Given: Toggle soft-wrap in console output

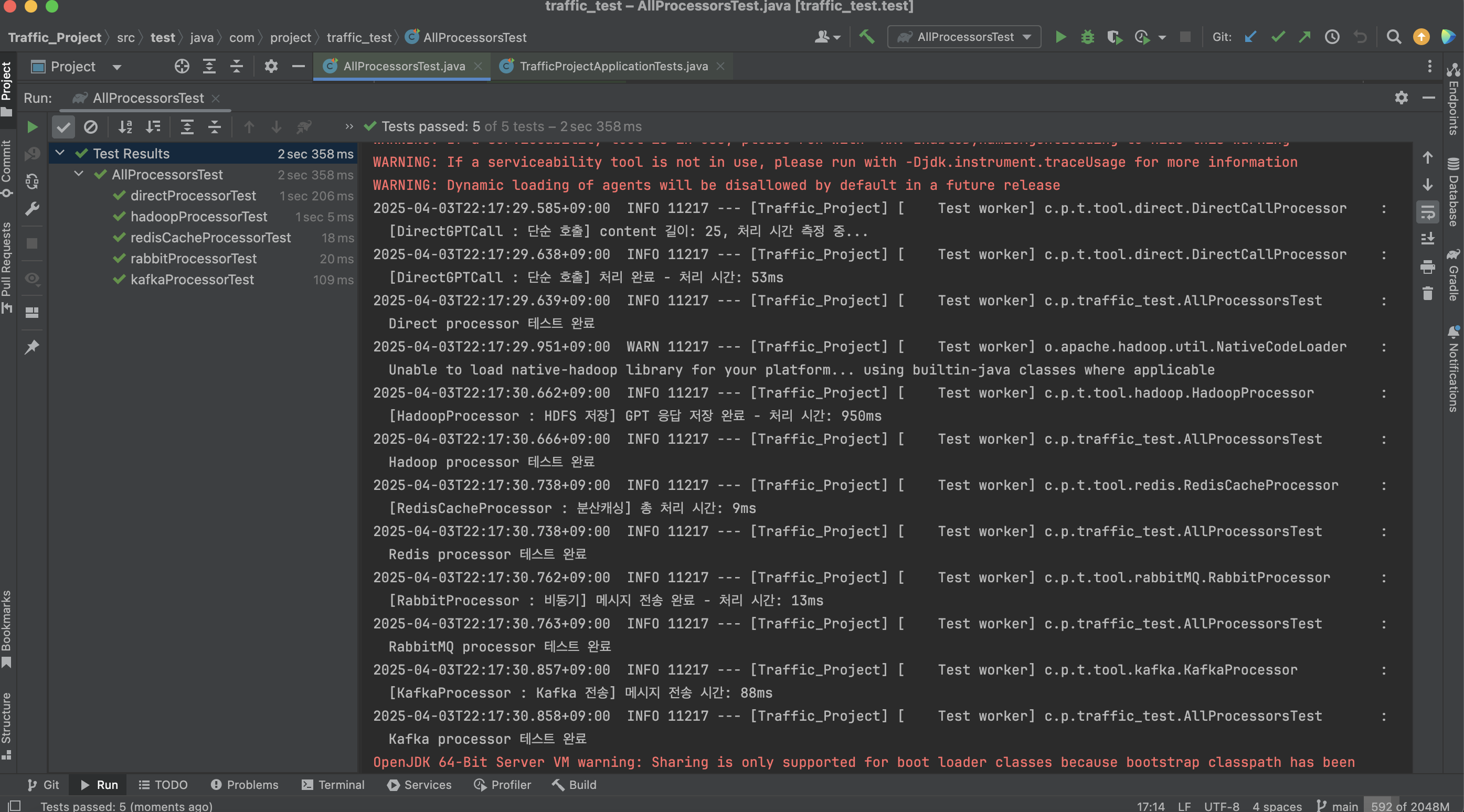Looking at the screenshot, I should coord(1427,212).
